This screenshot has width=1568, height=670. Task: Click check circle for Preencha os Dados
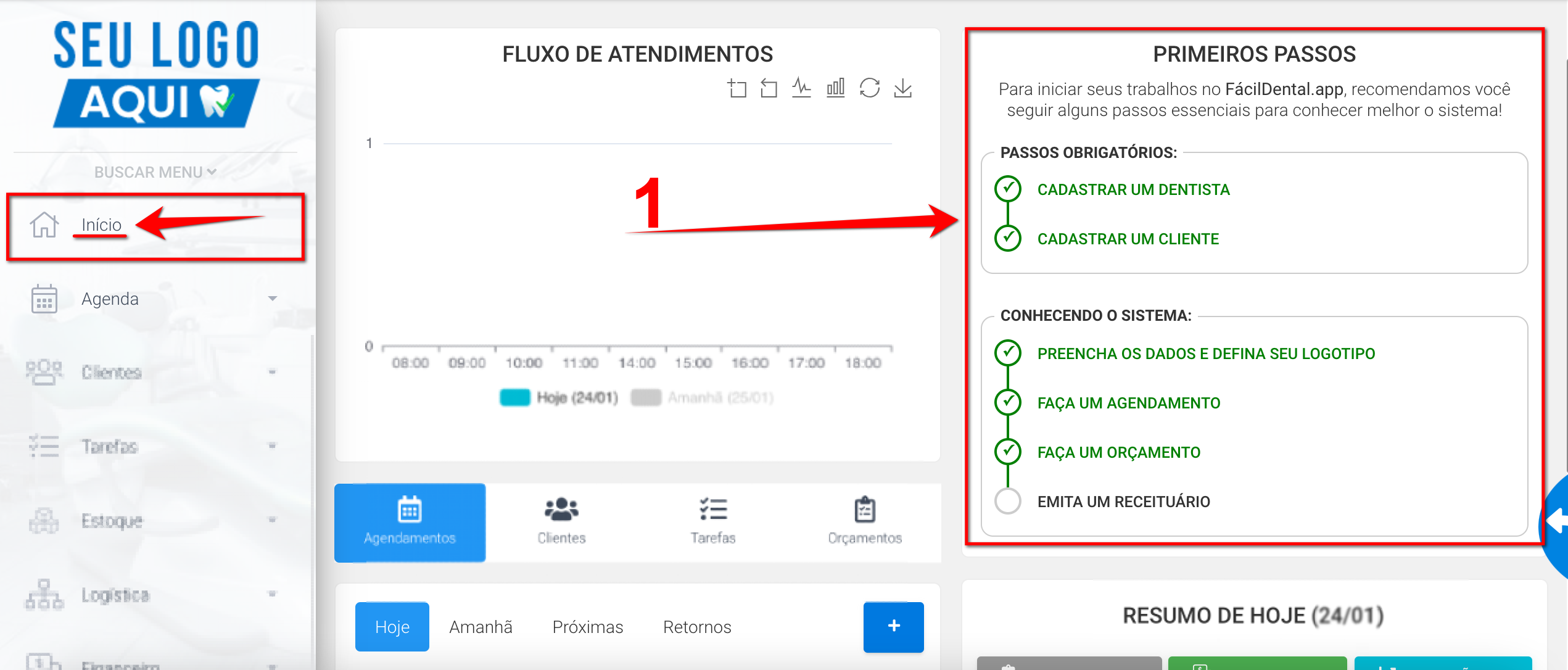[x=1008, y=353]
